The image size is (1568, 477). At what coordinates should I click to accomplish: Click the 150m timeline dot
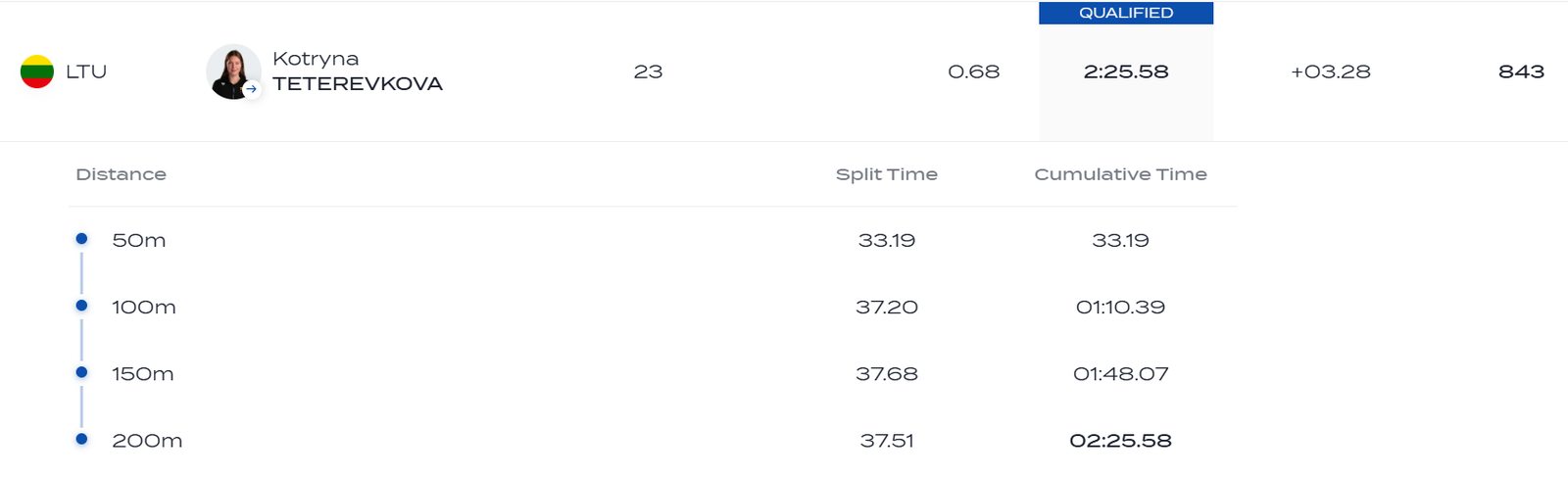coord(81,372)
